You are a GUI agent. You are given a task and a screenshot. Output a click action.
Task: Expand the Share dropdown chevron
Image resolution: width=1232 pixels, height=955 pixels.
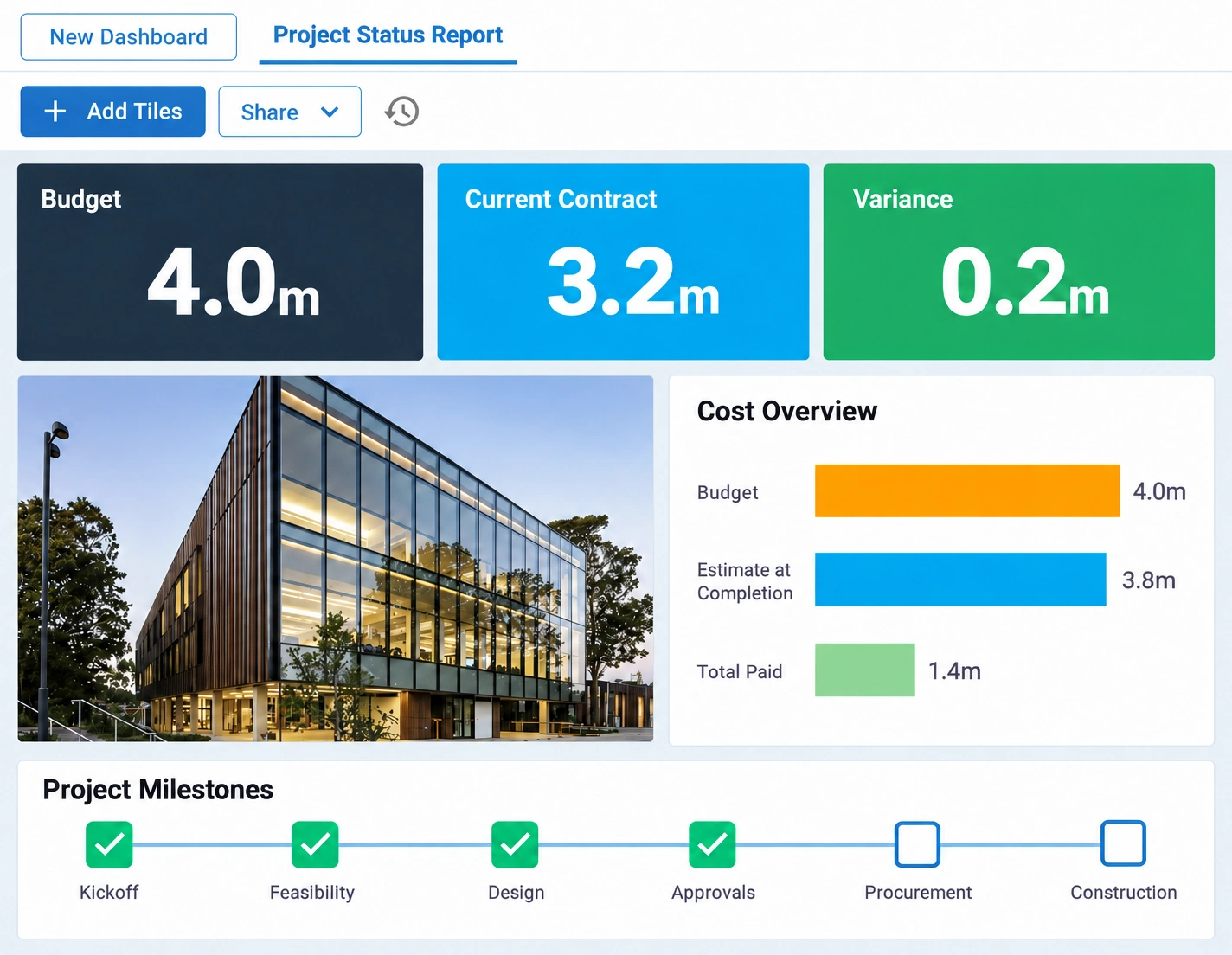330,112
